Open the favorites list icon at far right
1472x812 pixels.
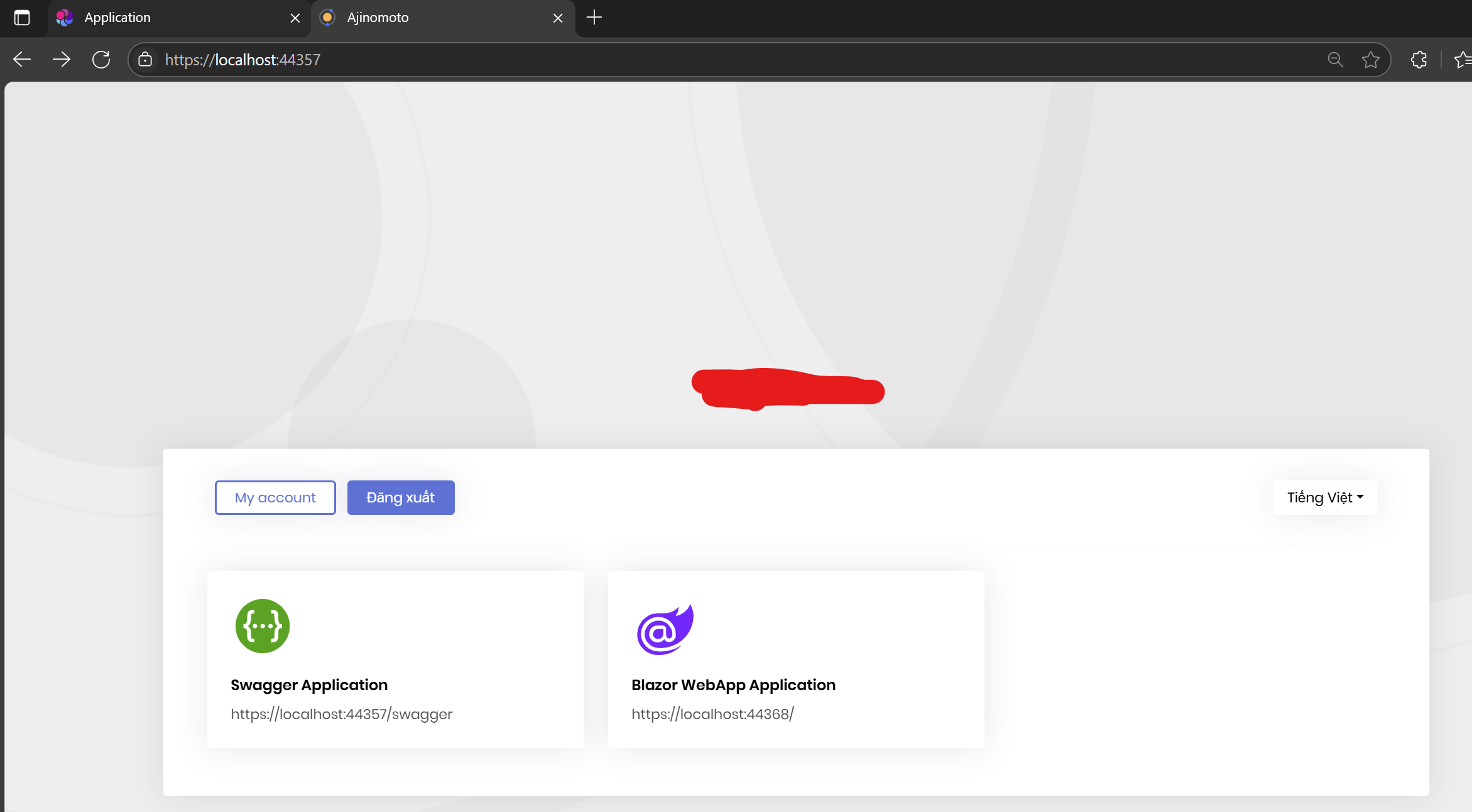(1463, 60)
